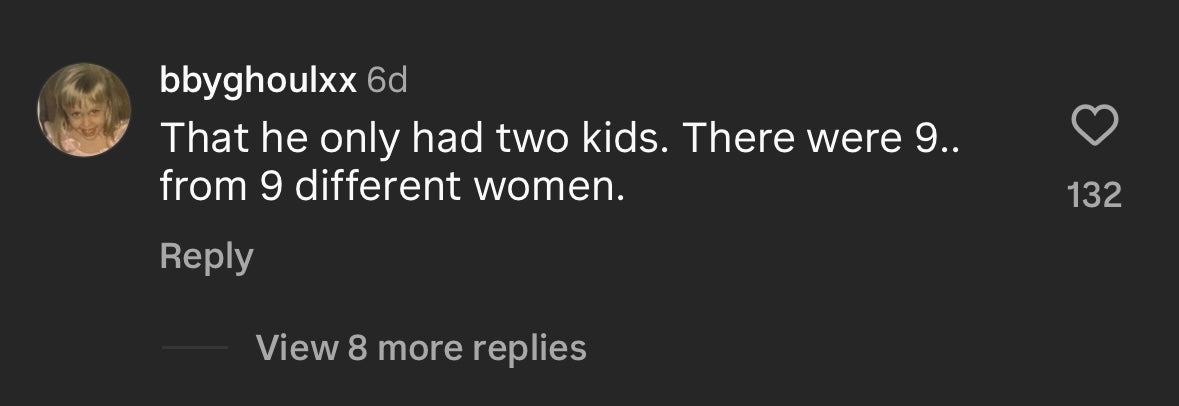The width and height of the screenshot is (1179, 406).
Task: Tap the child photo avatar
Action: point(85,110)
